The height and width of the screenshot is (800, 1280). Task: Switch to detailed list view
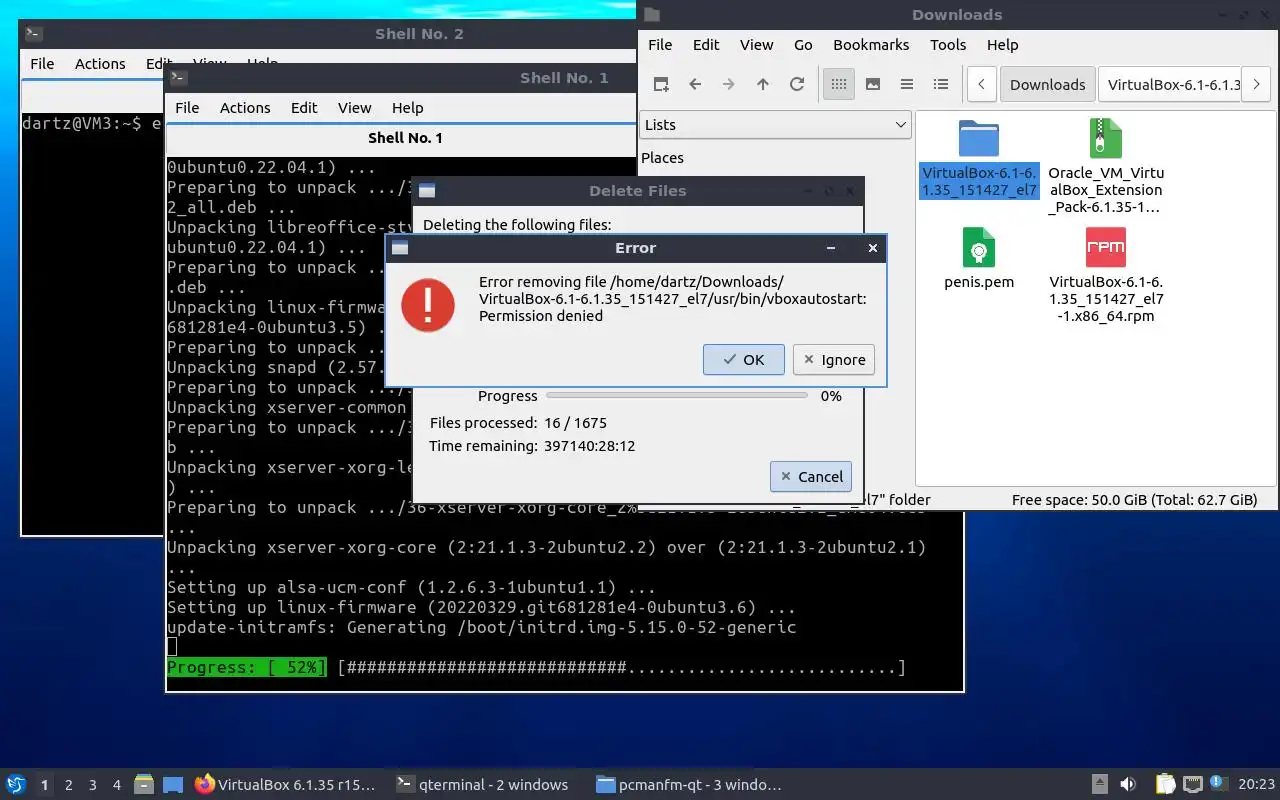tap(941, 85)
